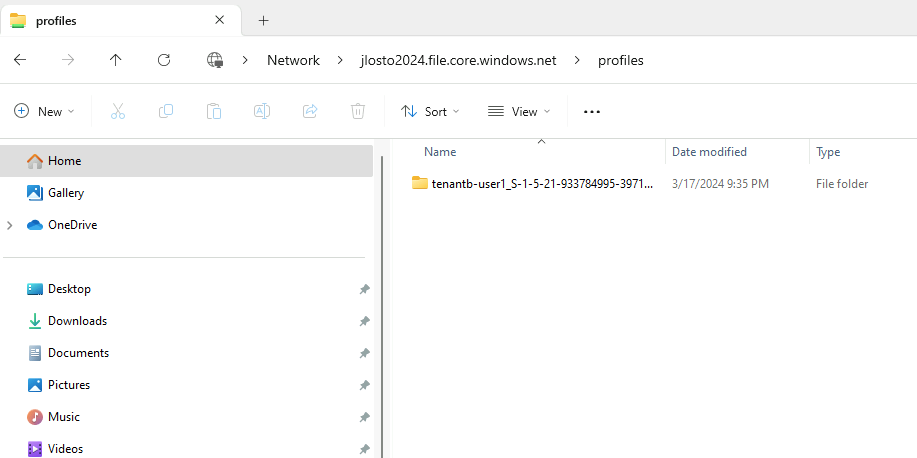917x458 pixels.
Task: Click the Cut scissors icon
Action: tap(118, 111)
